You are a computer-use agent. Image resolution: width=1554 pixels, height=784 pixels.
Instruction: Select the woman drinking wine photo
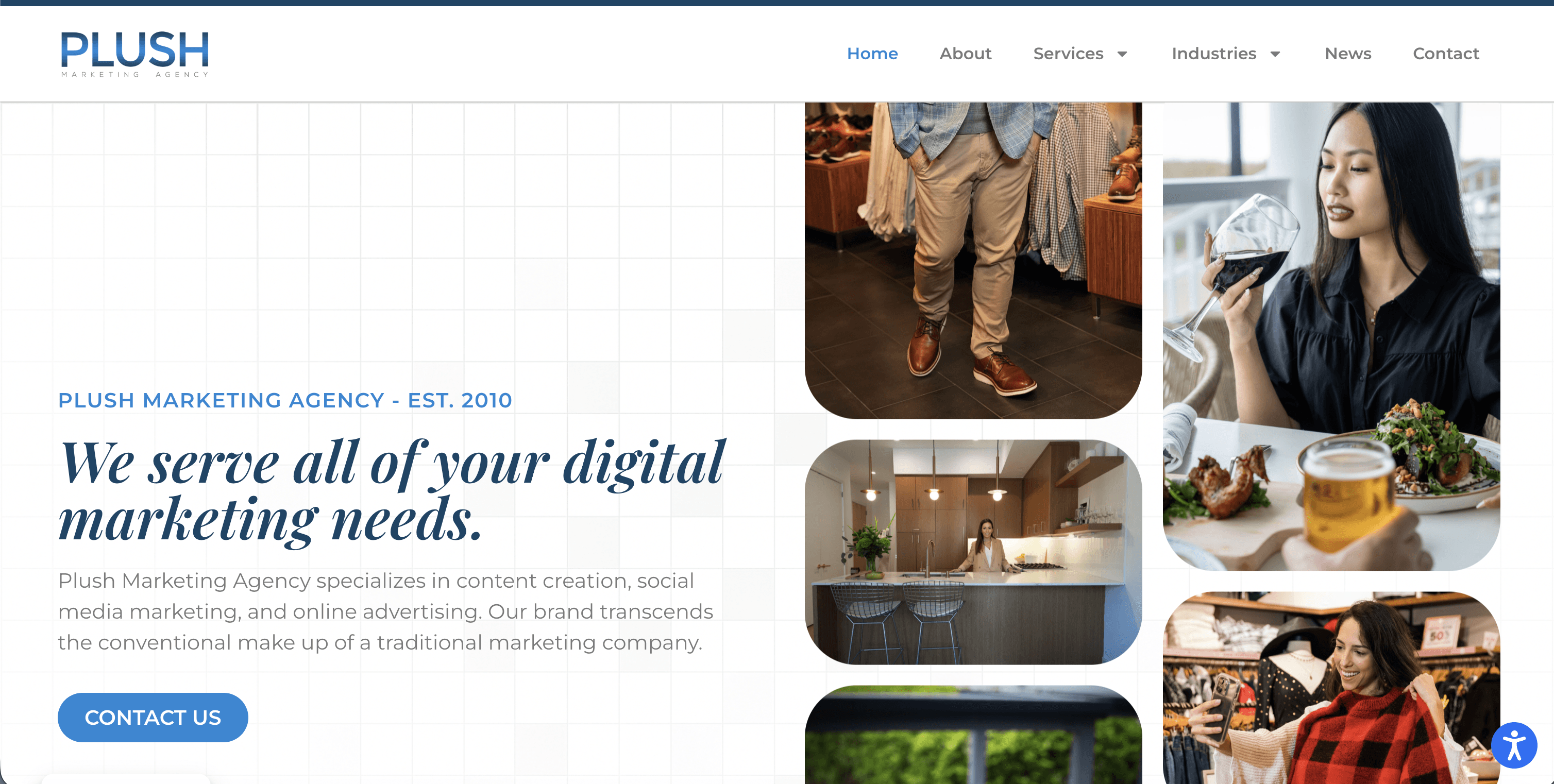point(1331,336)
